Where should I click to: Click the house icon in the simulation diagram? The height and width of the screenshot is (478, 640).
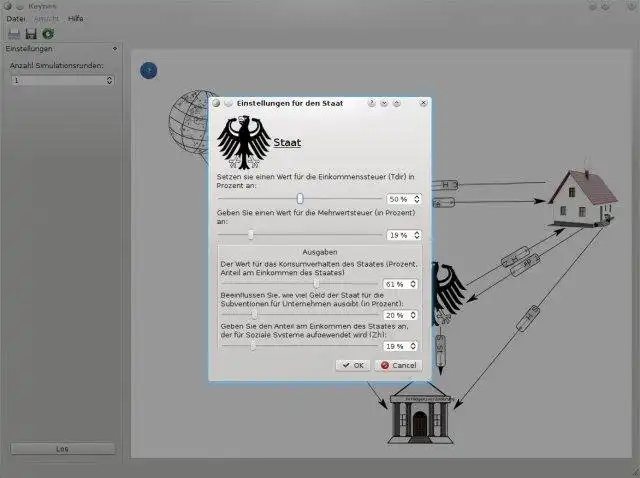pos(582,198)
